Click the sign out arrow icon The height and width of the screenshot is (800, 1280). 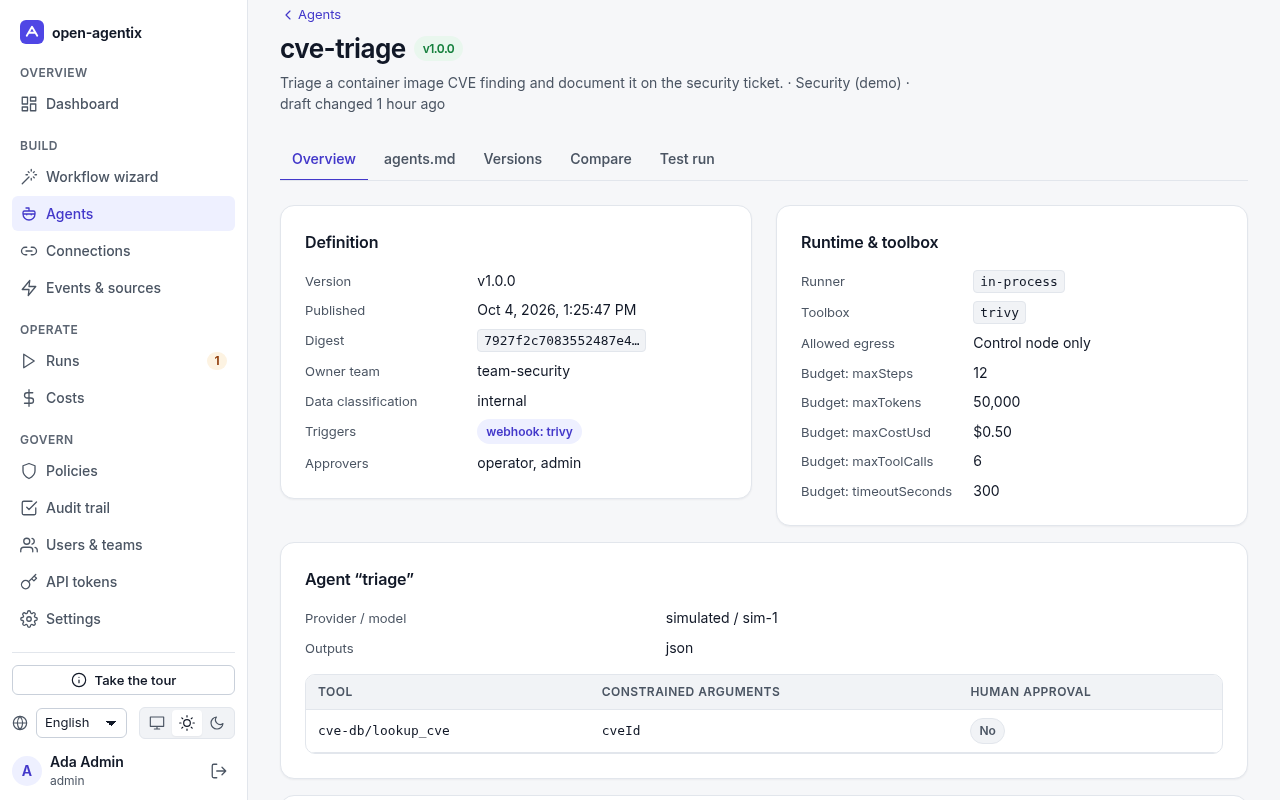[219, 771]
